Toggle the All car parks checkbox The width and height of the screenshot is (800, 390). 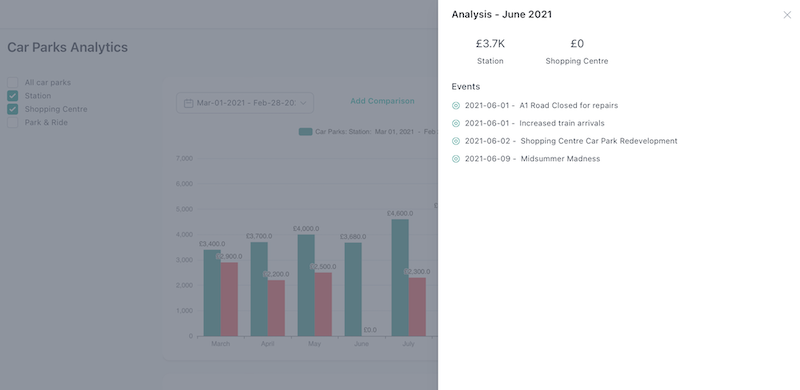pos(13,82)
